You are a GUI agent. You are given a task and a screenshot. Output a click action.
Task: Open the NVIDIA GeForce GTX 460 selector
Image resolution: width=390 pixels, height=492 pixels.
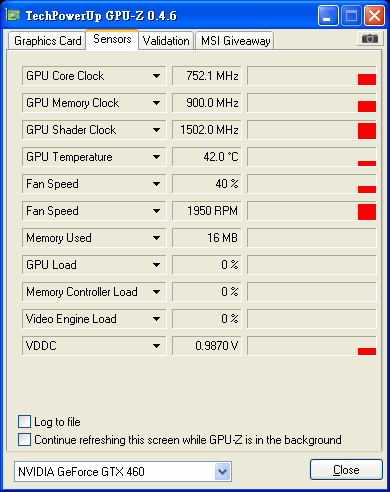[x=123, y=472]
